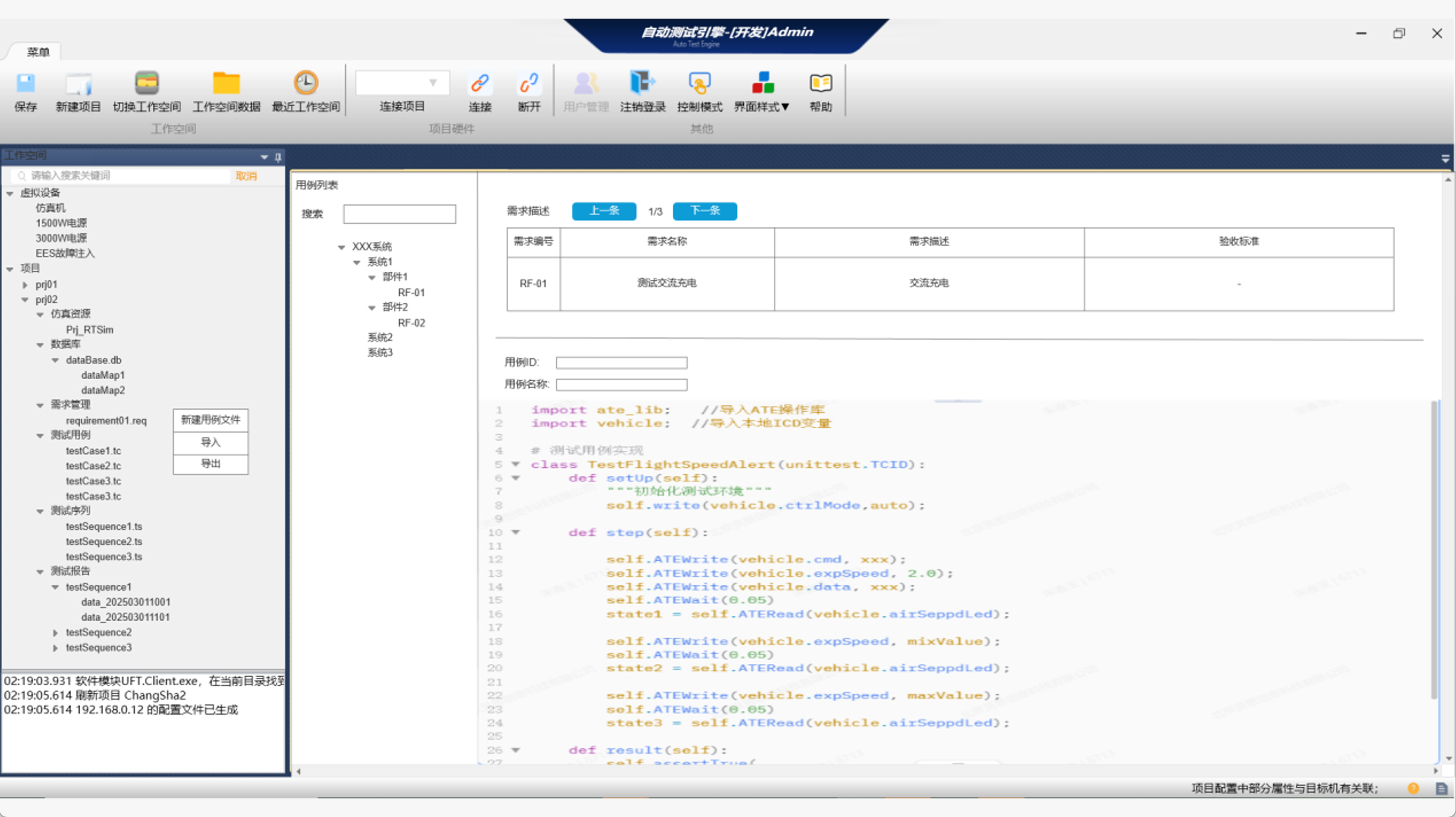Click the 连接 link icon
Image resolution: width=1456 pixels, height=817 pixels.
tap(479, 84)
